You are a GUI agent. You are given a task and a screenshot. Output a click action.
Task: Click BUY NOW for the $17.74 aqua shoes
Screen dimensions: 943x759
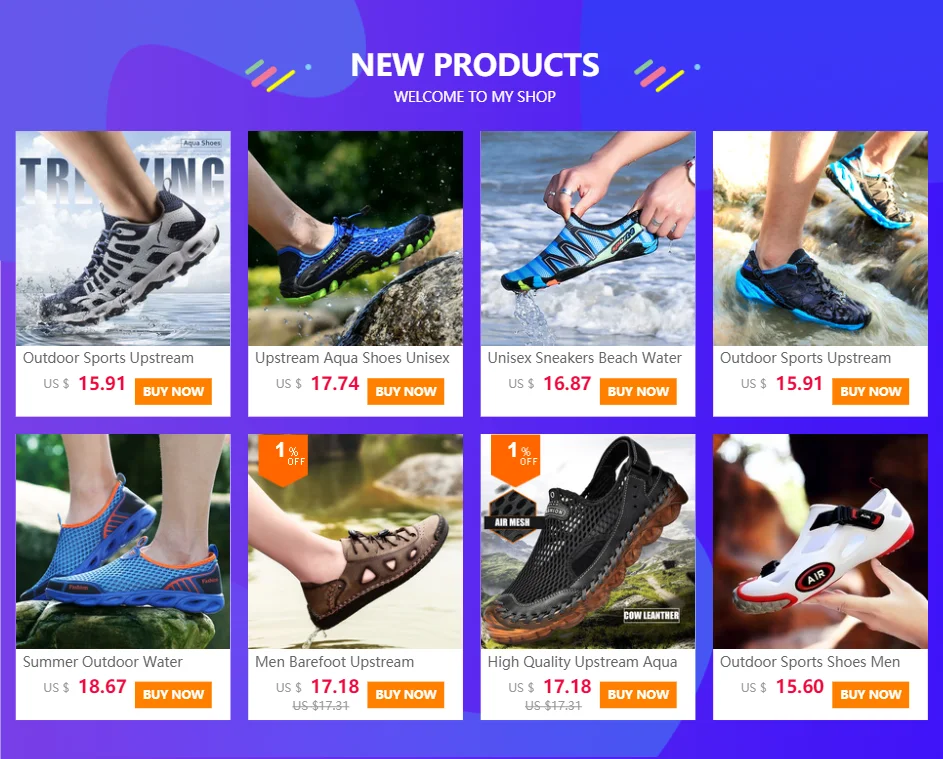[405, 392]
